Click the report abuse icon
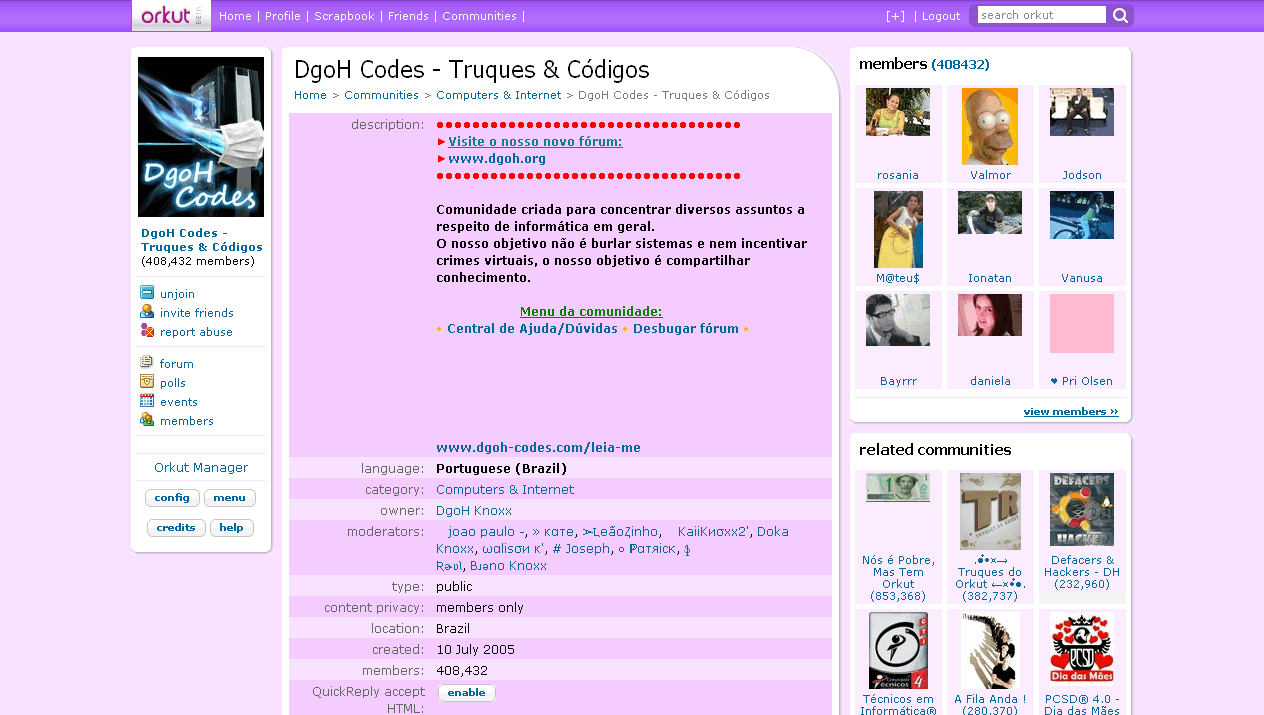This screenshot has width=1264, height=715. click(147, 331)
